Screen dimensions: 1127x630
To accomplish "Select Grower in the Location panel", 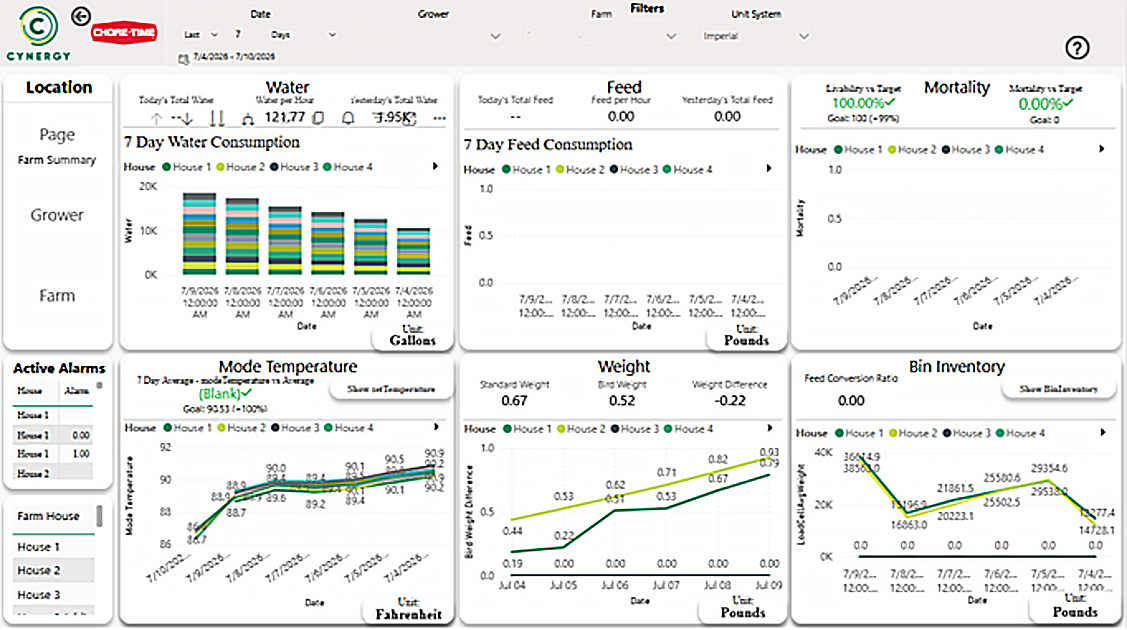I will [x=57, y=215].
